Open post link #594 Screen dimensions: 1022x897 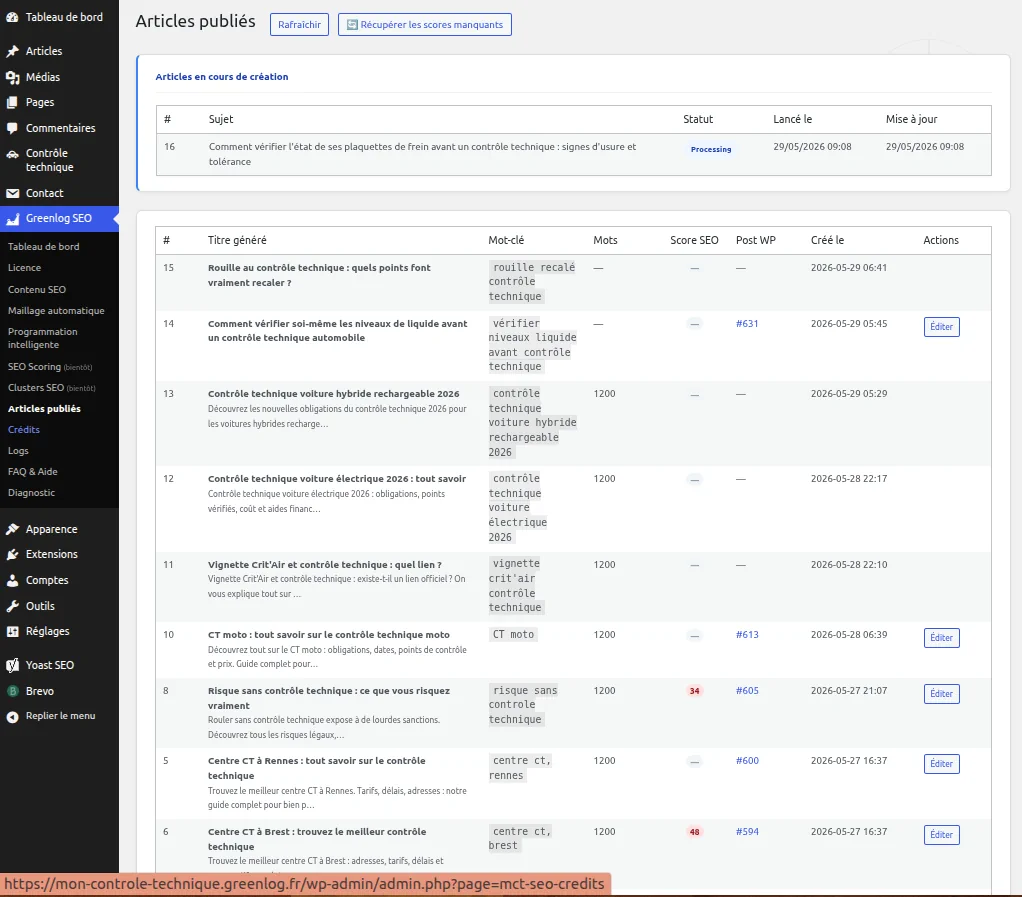[747, 832]
